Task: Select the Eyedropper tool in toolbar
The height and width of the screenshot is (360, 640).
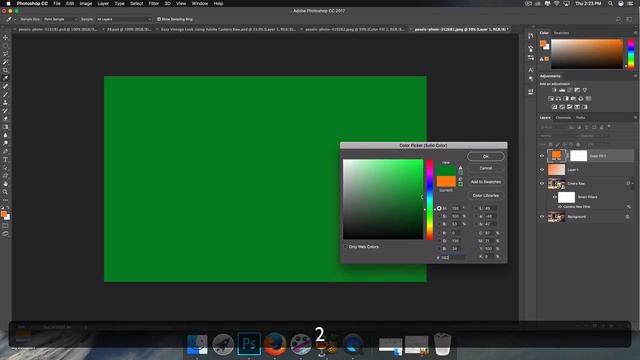Action: tap(5, 78)
